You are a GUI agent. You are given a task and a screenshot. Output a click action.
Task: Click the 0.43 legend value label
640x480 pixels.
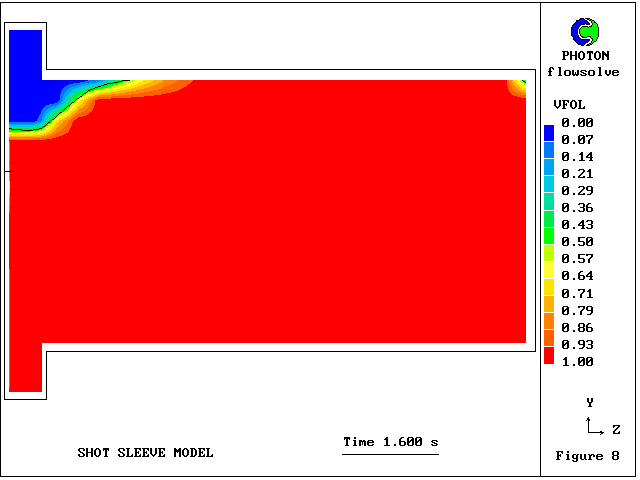[577, 225]
